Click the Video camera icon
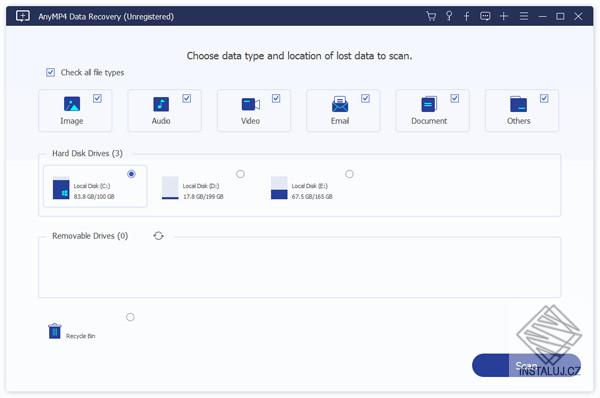 tap(251, 104)
